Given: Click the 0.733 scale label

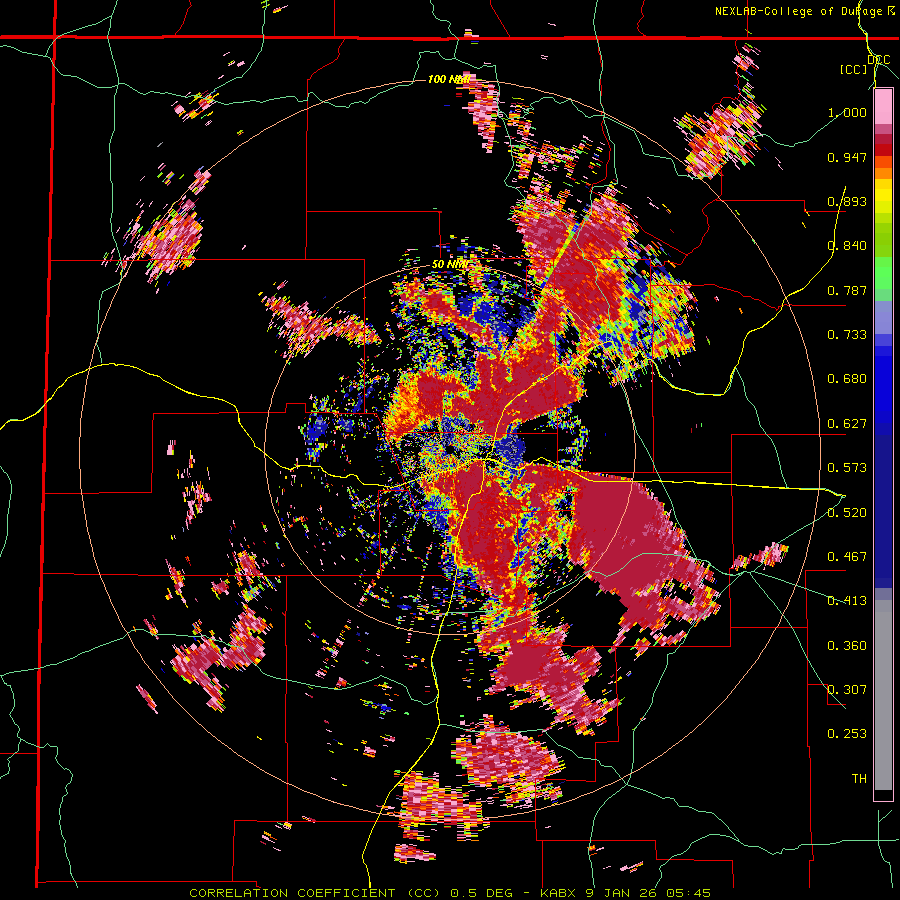Looking at the screenshot, I should tap(847, 335).
